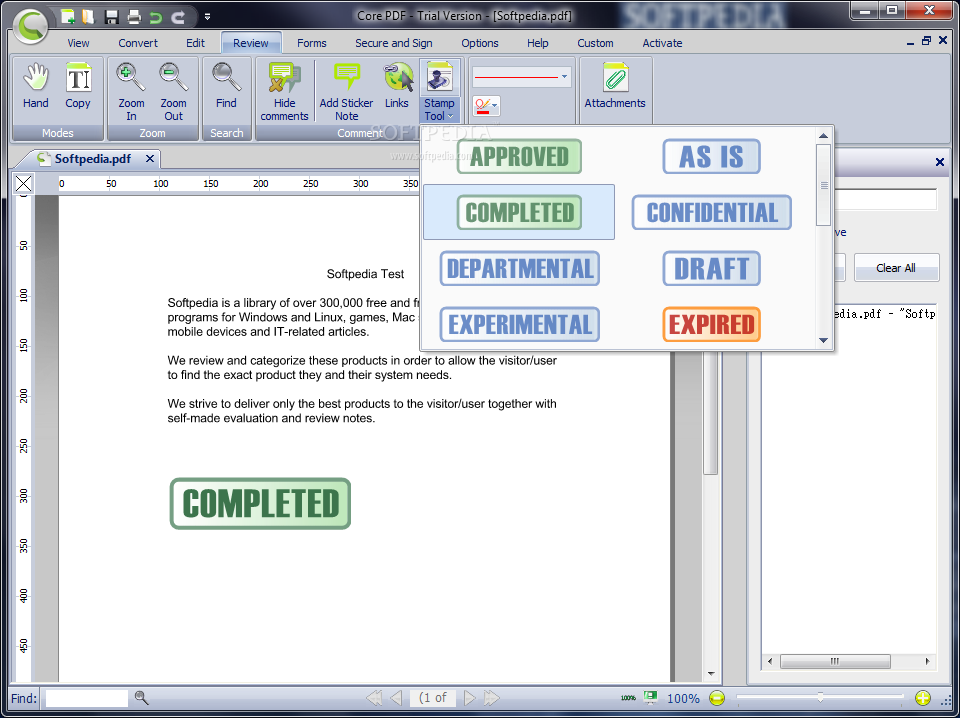Screen dimensions: 960x718
Task: Select the Copy text tool
Action: (78, 86)
